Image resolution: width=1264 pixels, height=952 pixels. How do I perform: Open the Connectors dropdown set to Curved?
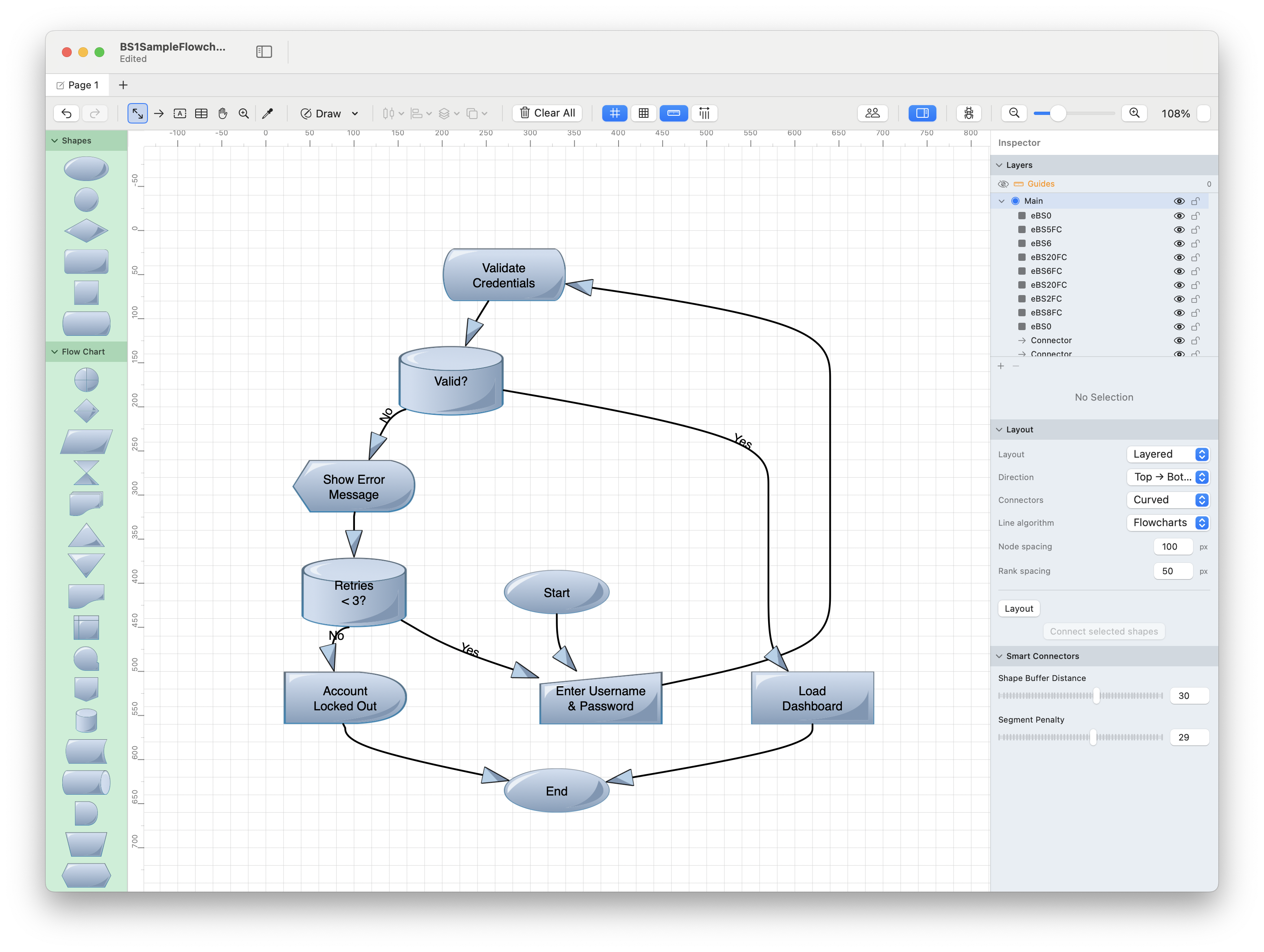click(x=1169, y=500)
